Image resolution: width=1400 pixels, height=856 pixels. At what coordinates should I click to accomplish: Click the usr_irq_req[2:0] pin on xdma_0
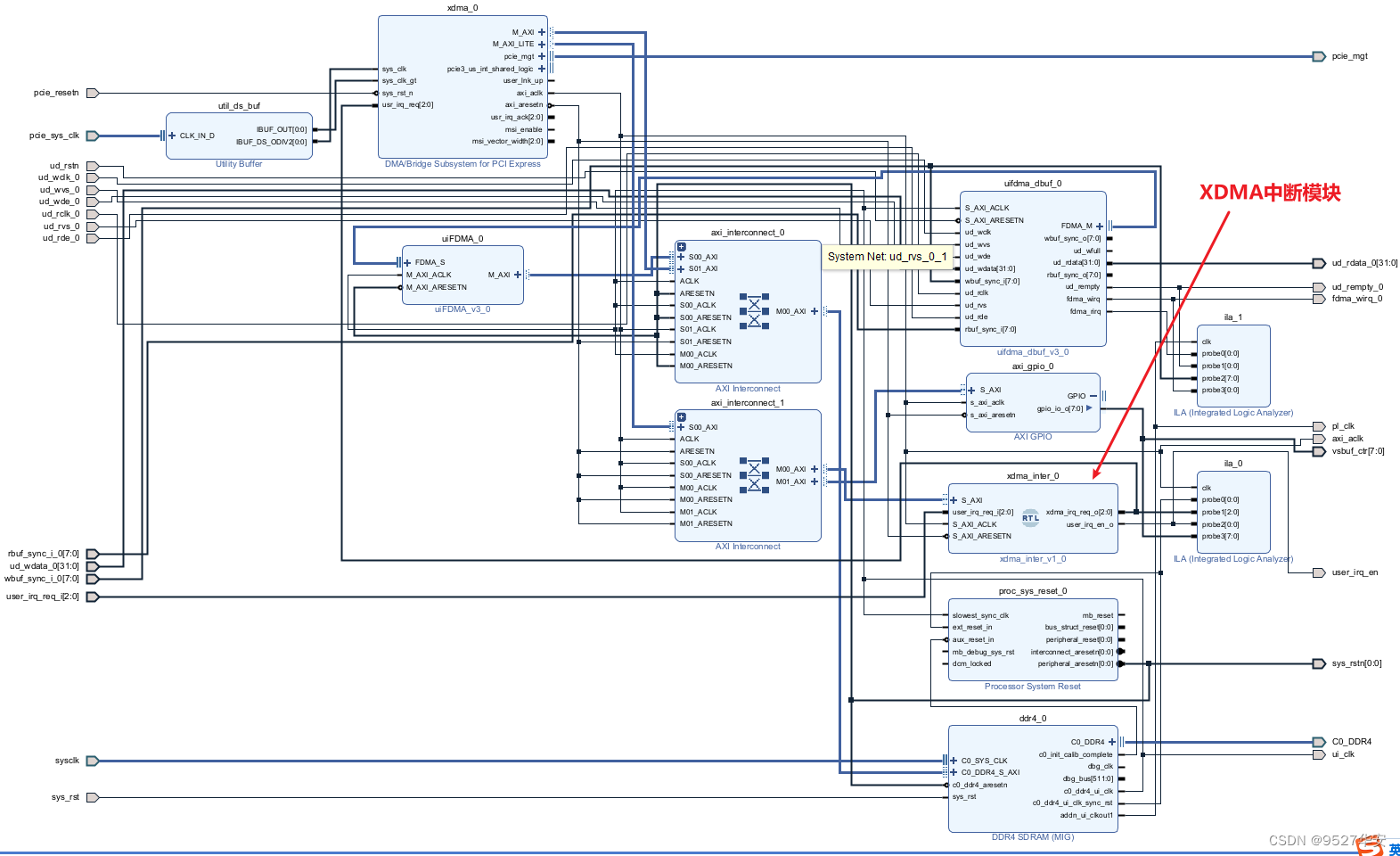click(x=407, y=105)
